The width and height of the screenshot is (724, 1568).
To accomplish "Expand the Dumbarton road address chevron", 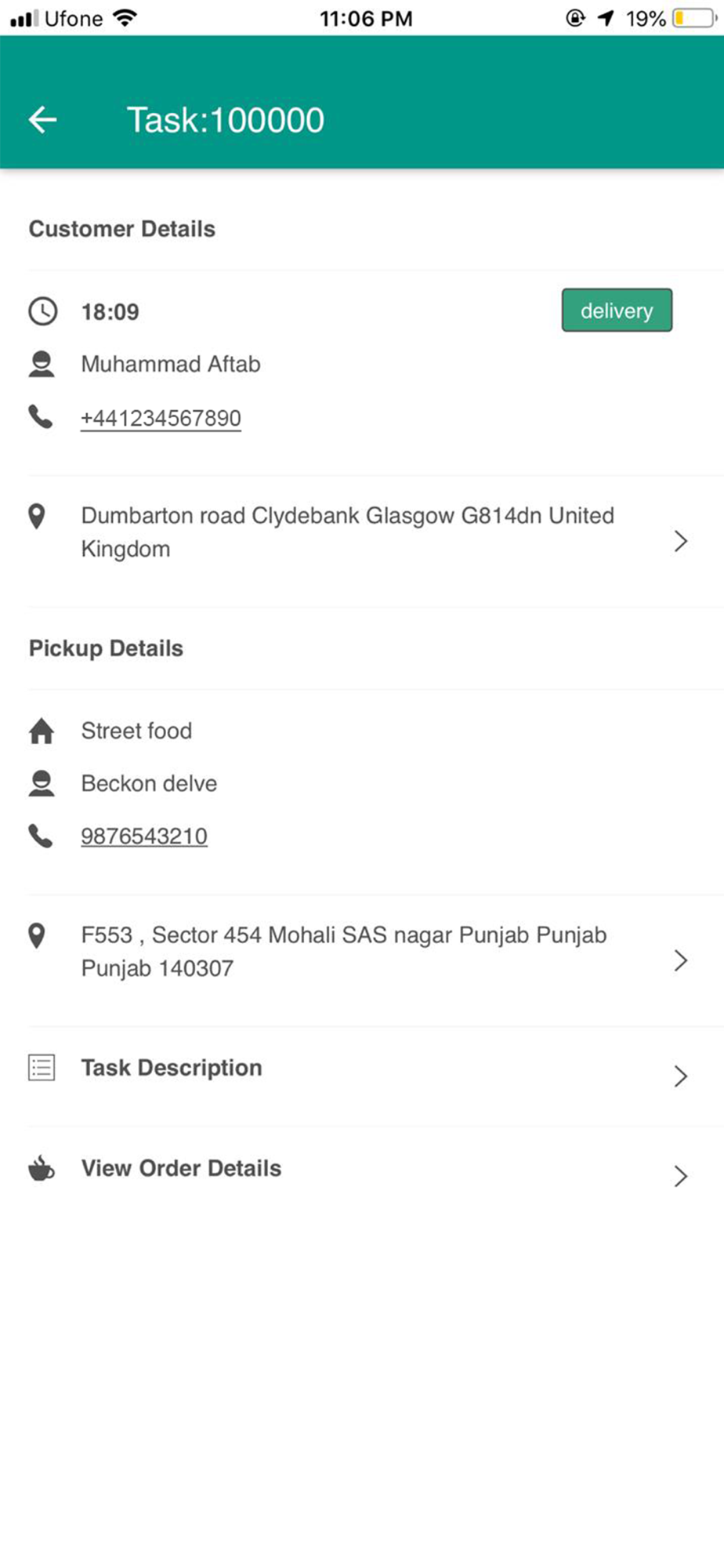I will [680, 541].
